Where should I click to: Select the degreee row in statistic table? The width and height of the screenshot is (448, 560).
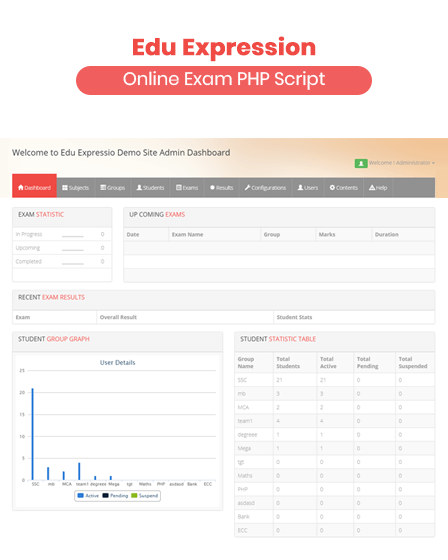[x=335, y=435]
